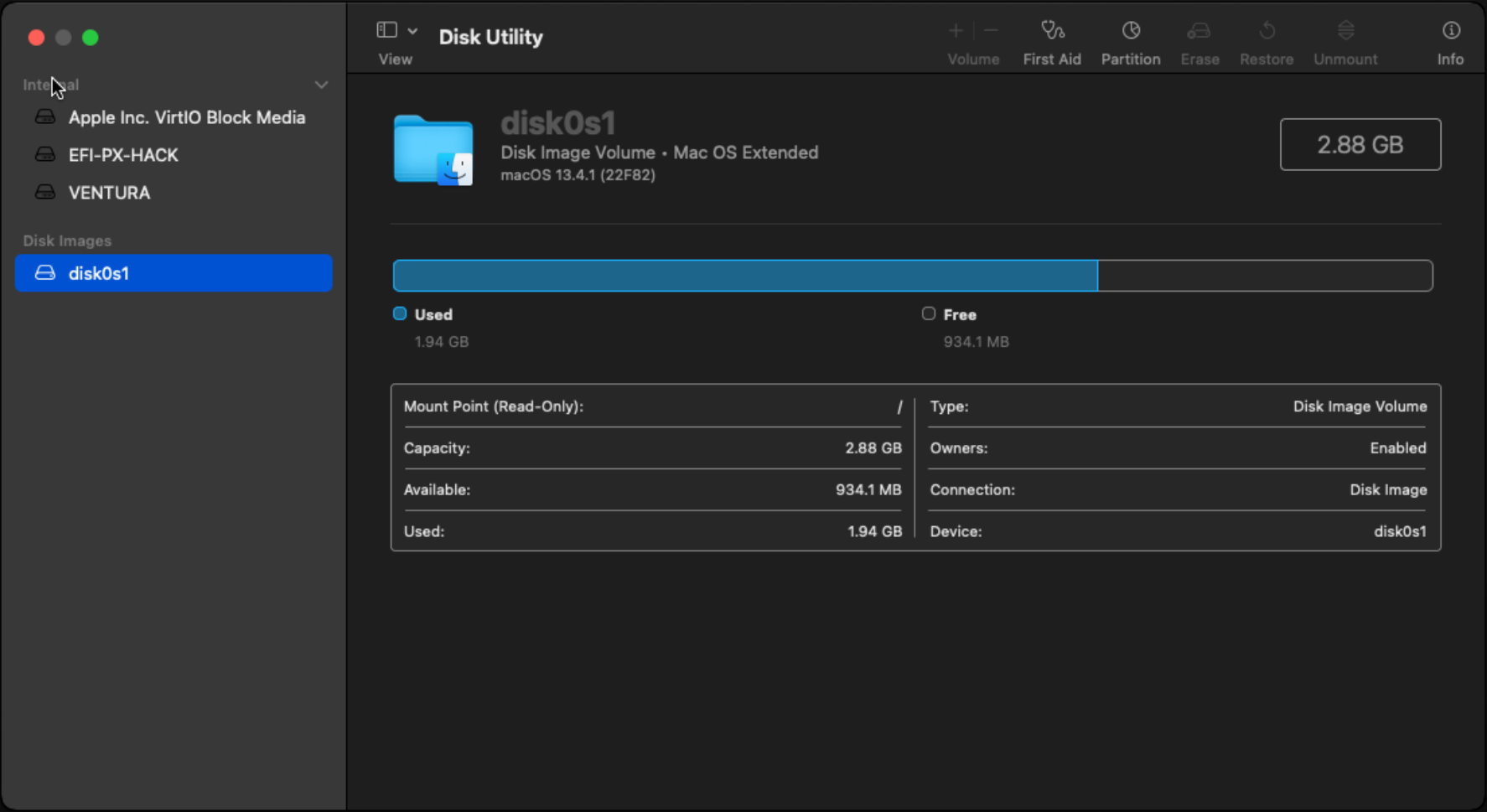Click the Disk Image Volume • Mac OS Extended subtitle
Viewport: 1487px width, 812px height.
point(659,153)
